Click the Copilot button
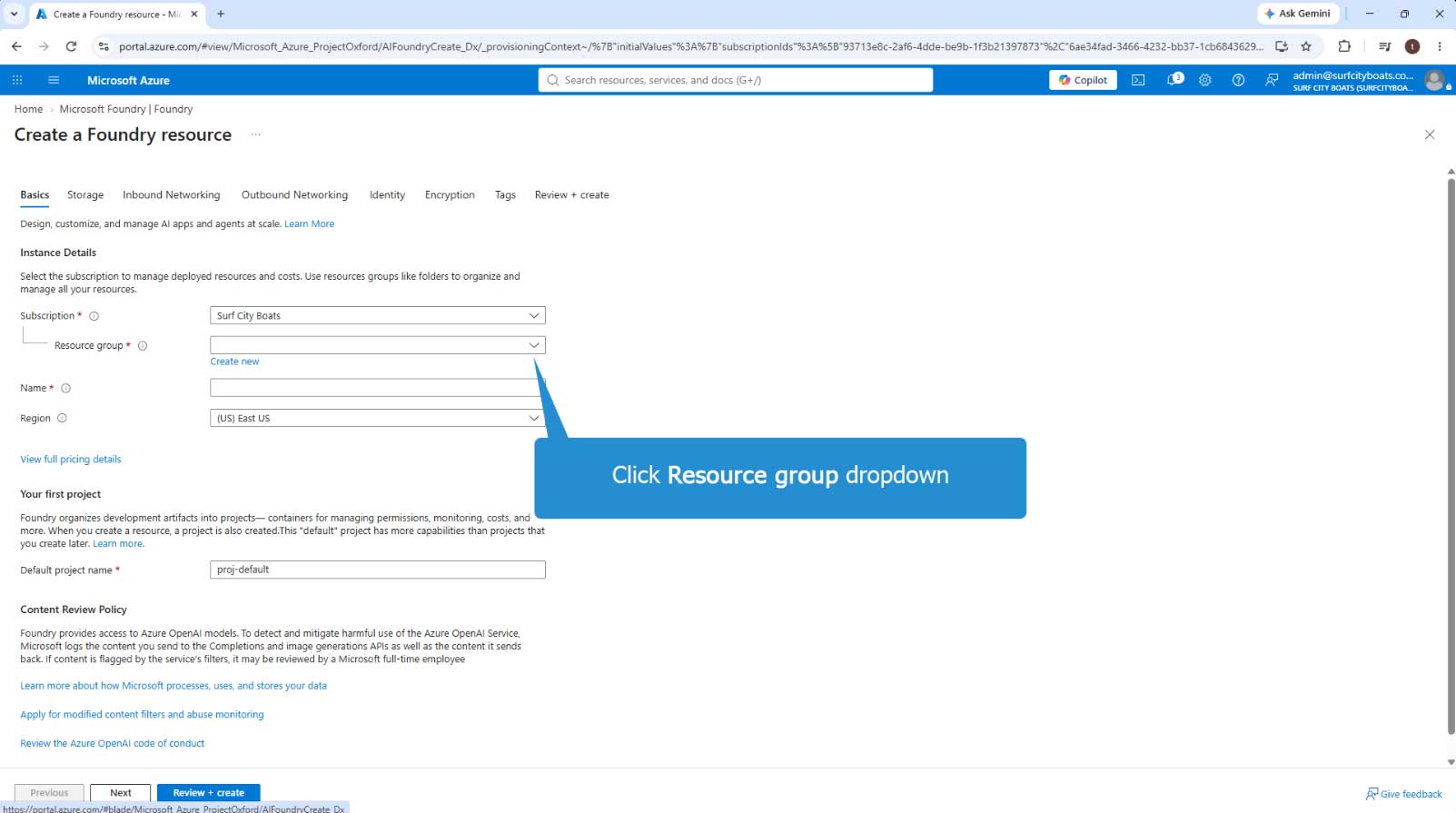This screenshot has height=813, width=1456. point(1083,80)
